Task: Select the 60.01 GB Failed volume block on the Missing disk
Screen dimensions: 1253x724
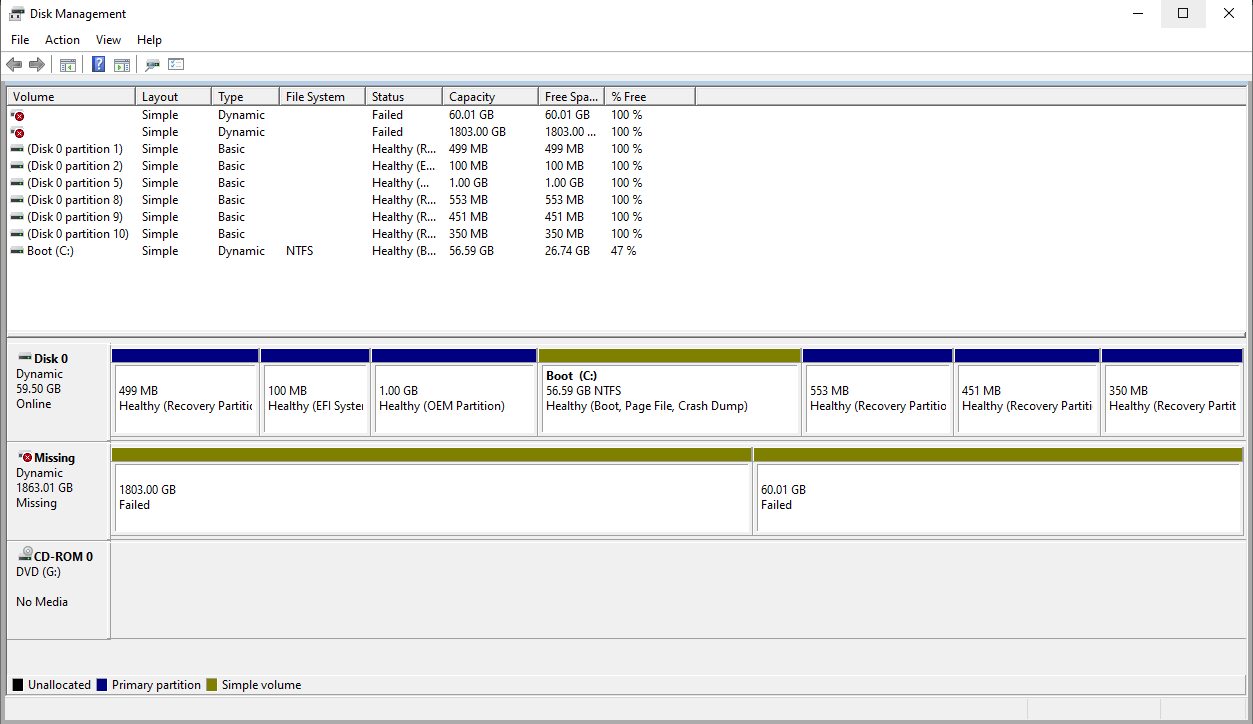Action: 999,490
